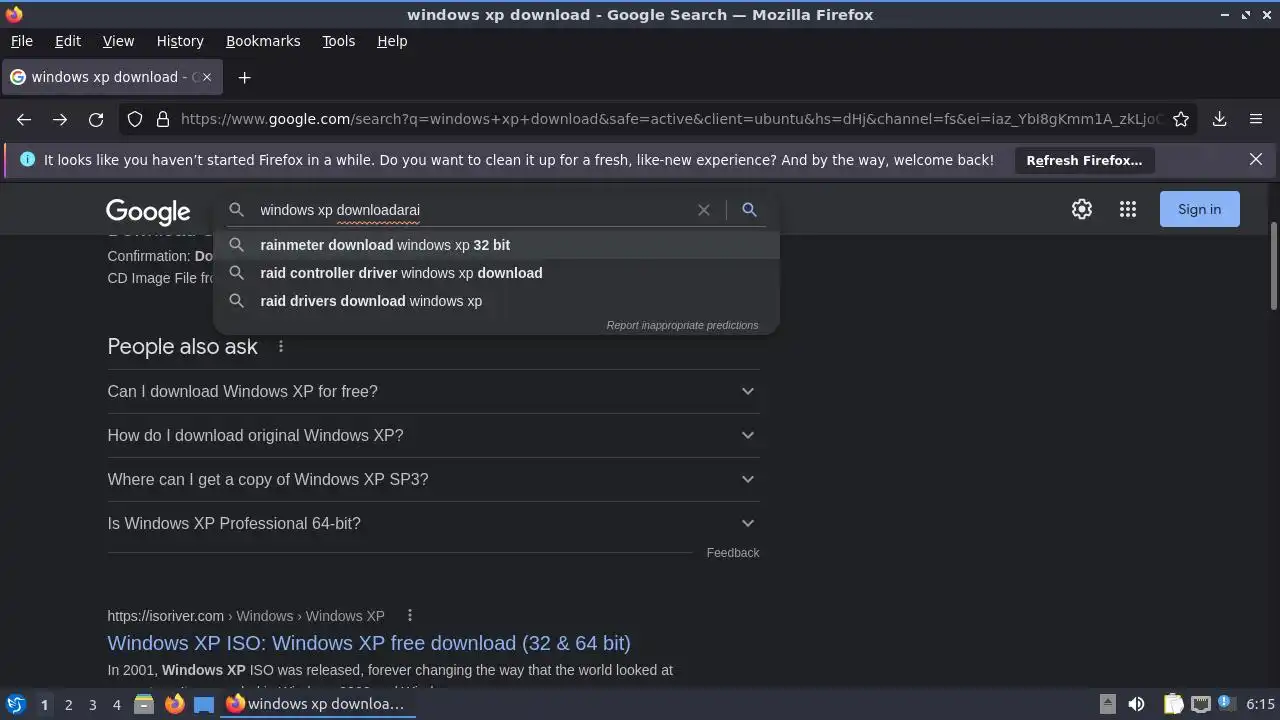The image size is (1280, 720).
Task: Open the View menu
Action: point(118,41)
